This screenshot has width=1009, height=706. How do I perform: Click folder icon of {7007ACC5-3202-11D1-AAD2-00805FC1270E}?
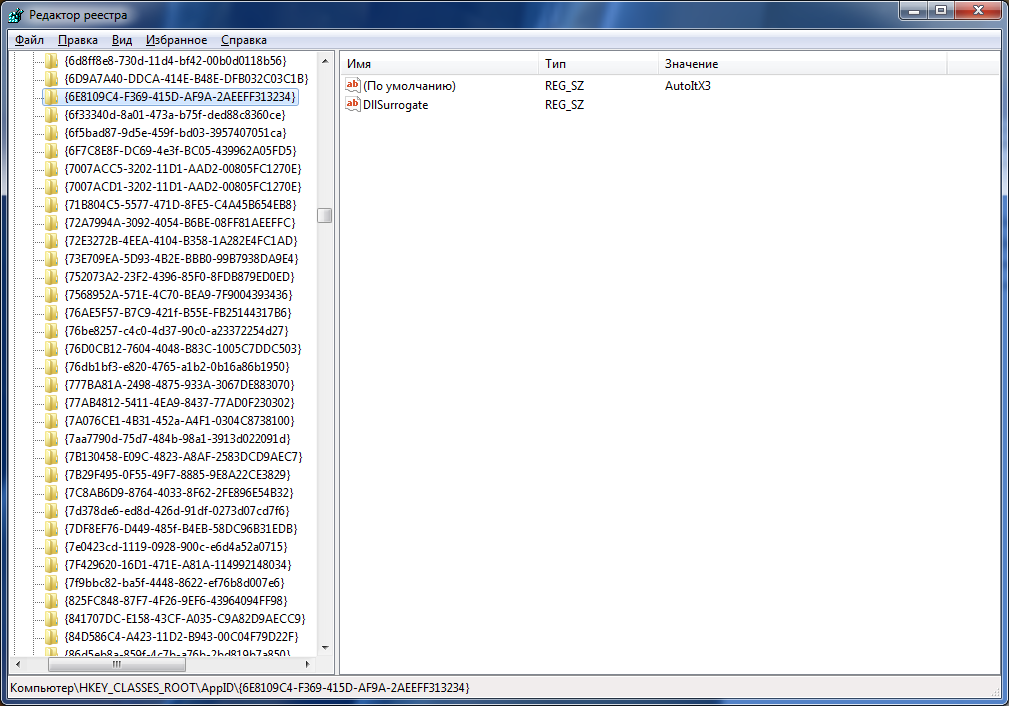point(51,169)
